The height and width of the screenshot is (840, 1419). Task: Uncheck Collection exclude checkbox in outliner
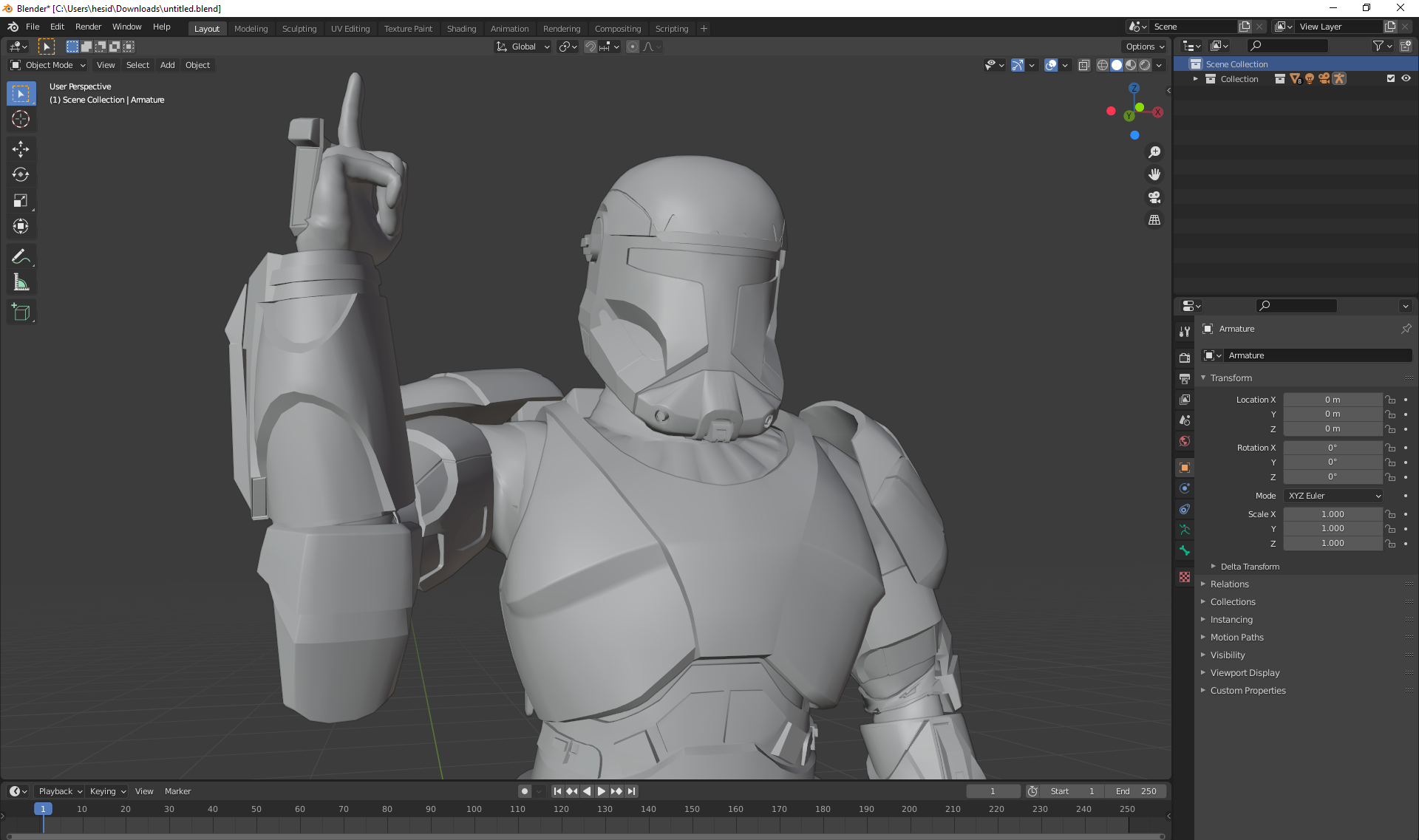1390,78
